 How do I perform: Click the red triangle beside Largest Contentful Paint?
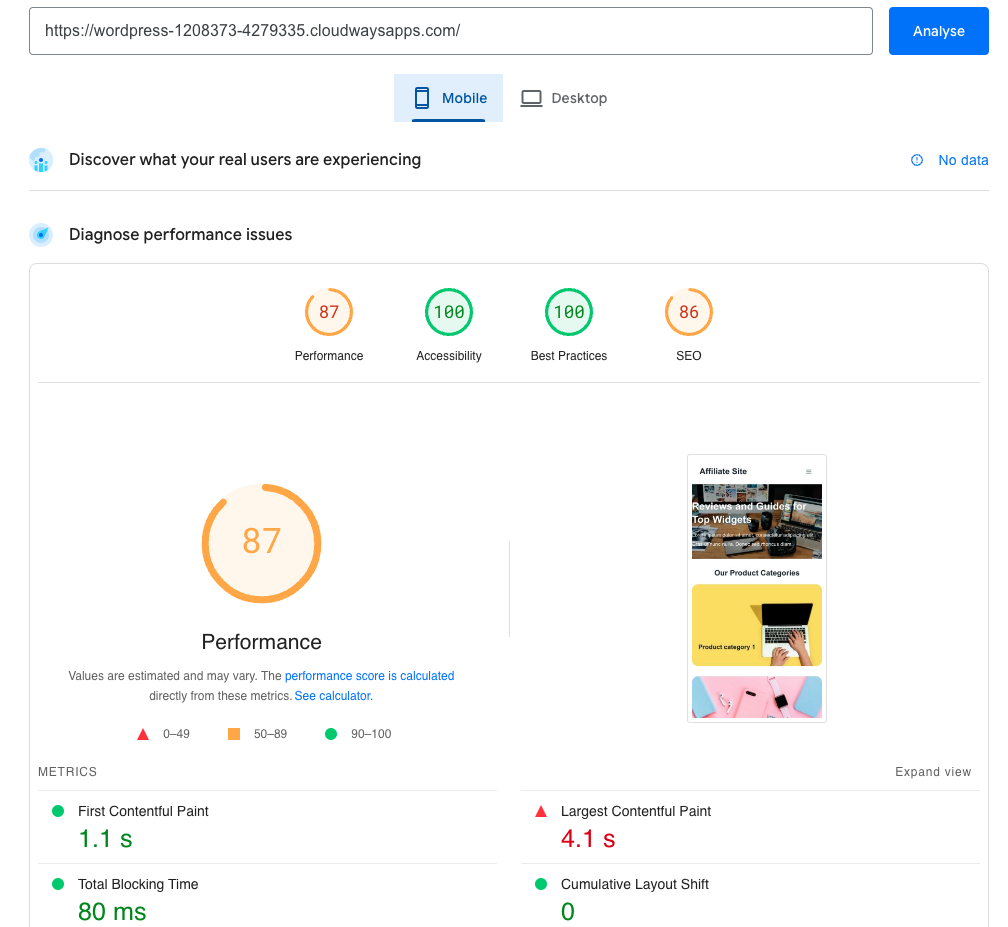click(541, 811)
